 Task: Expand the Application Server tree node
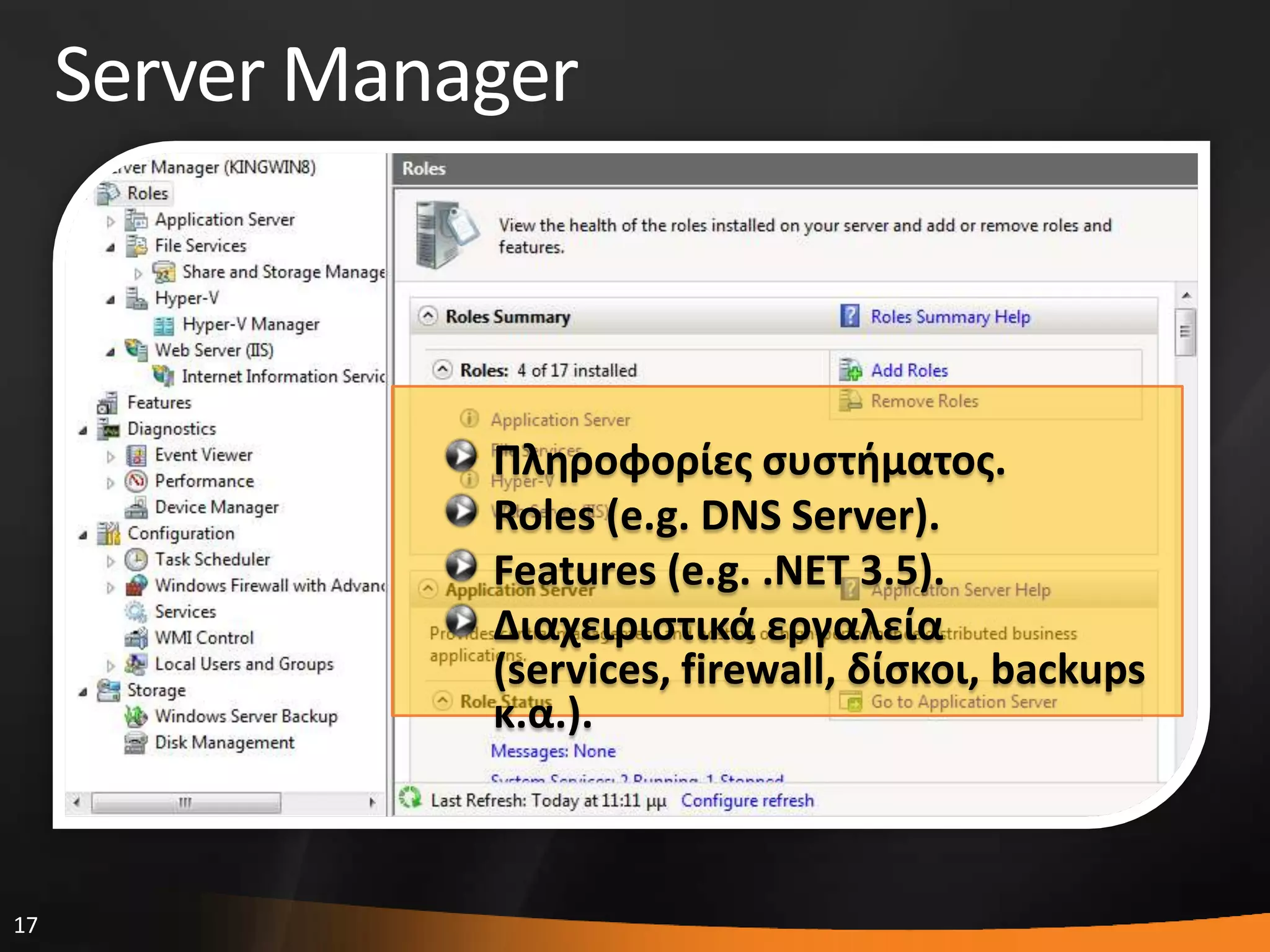[x=111, y=221]
